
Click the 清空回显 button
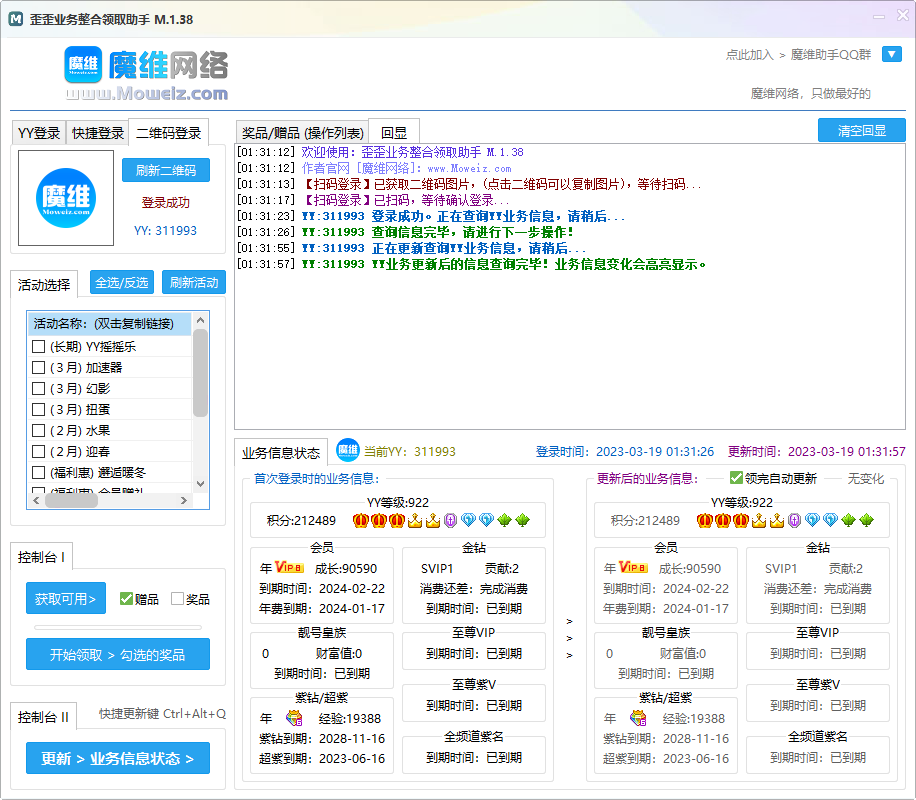862,130
